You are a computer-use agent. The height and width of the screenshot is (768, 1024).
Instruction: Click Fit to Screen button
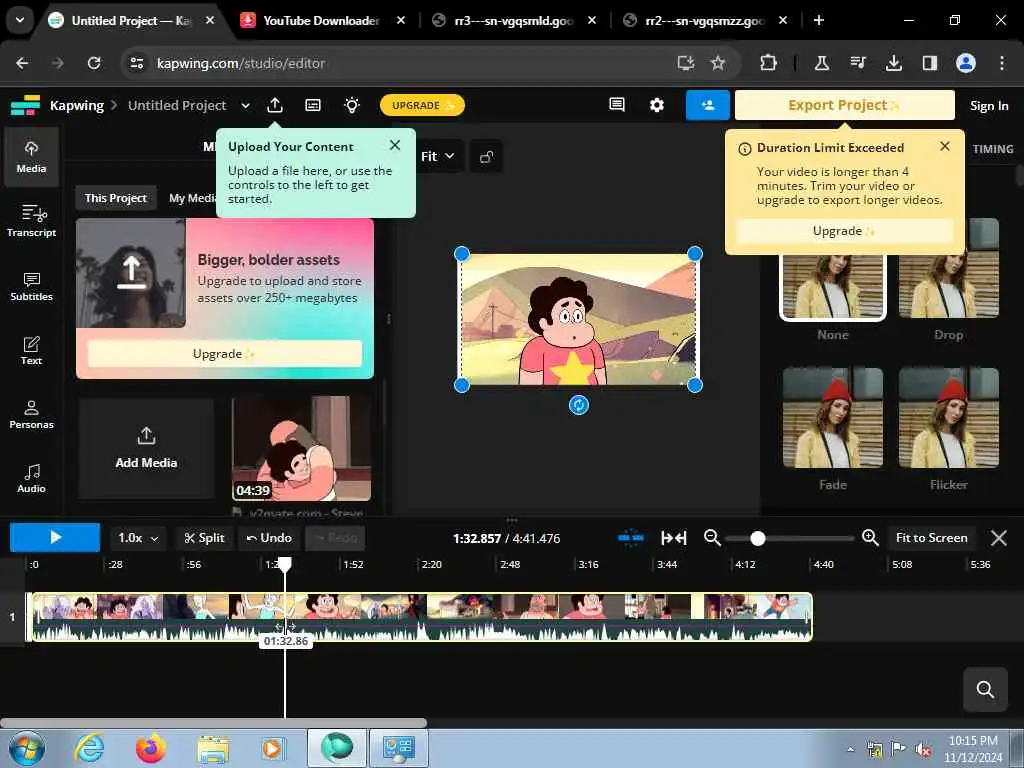click(x=931, y=538)
